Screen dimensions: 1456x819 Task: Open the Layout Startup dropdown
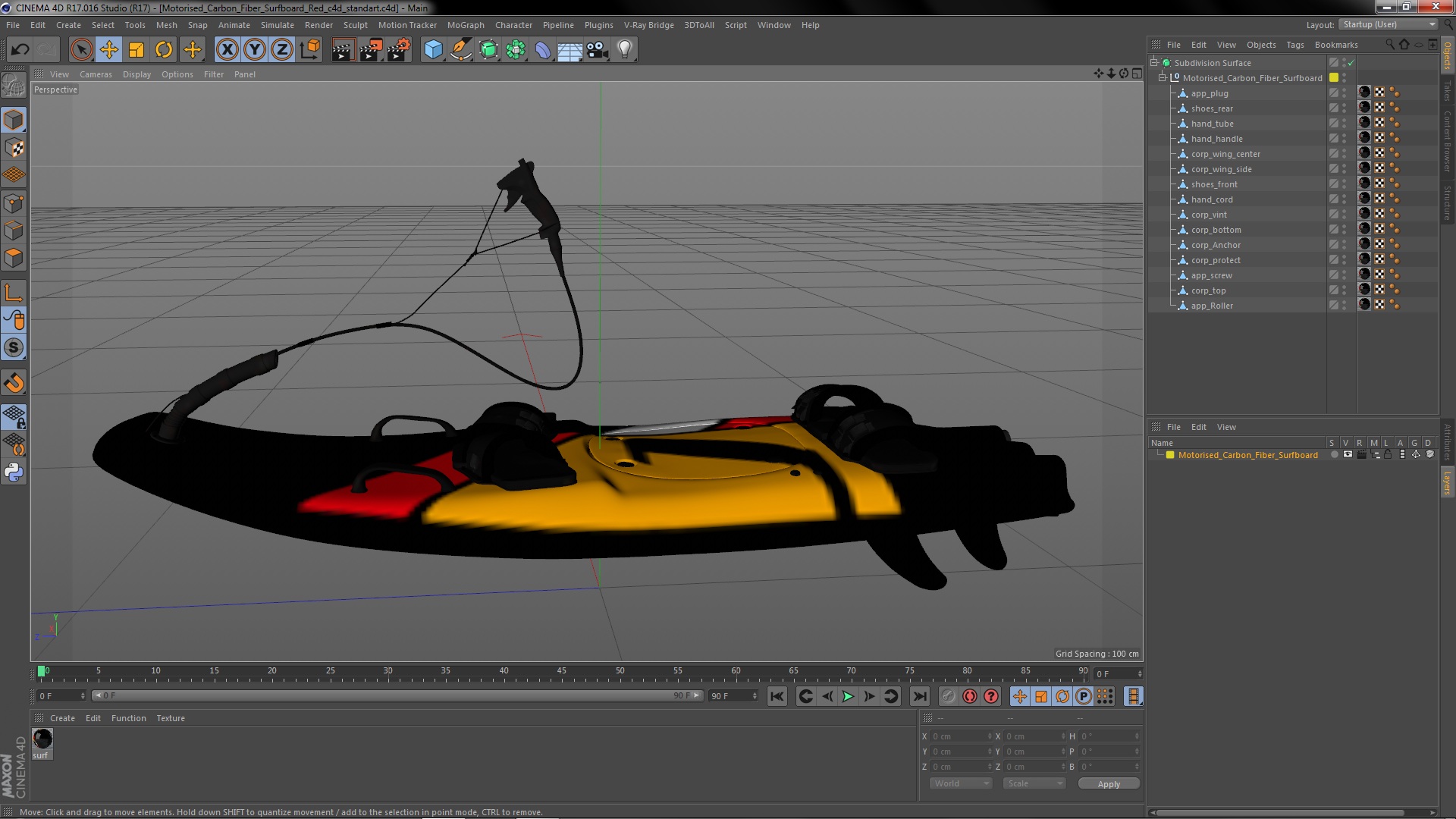[1389, 24]
